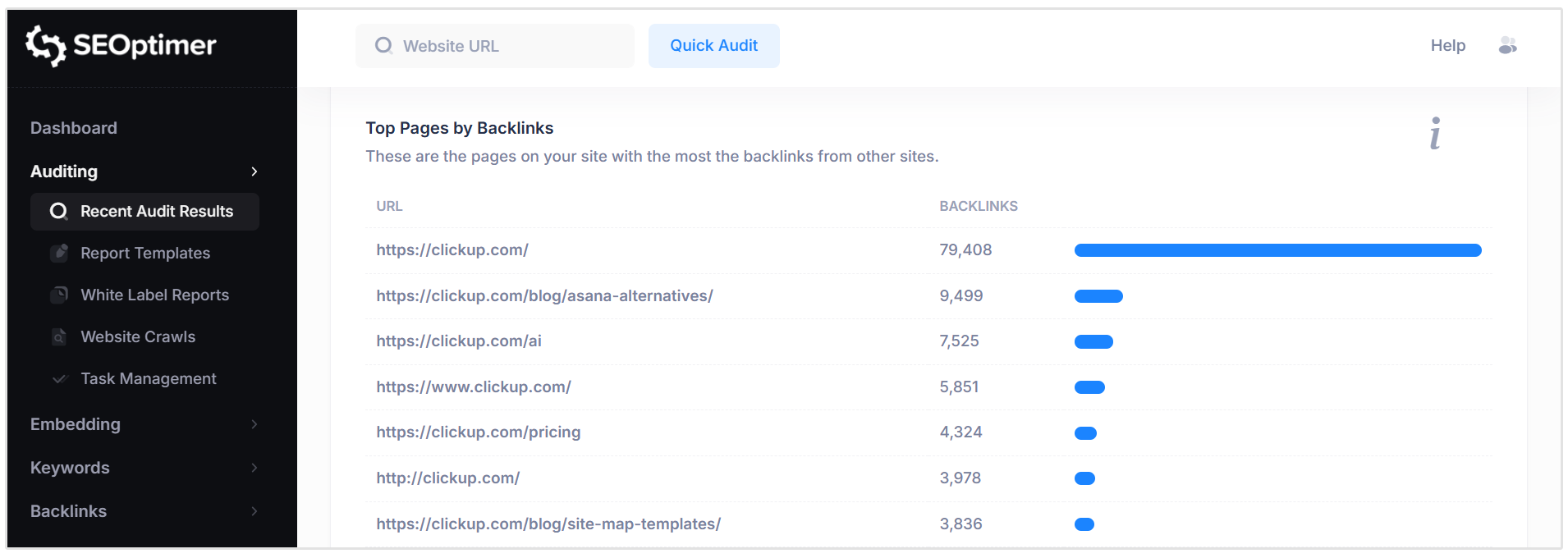Click the info icon near Top Pages heading
Image resolution: width=1568 pixels, height=558 pixels.
coord(1435,133)
